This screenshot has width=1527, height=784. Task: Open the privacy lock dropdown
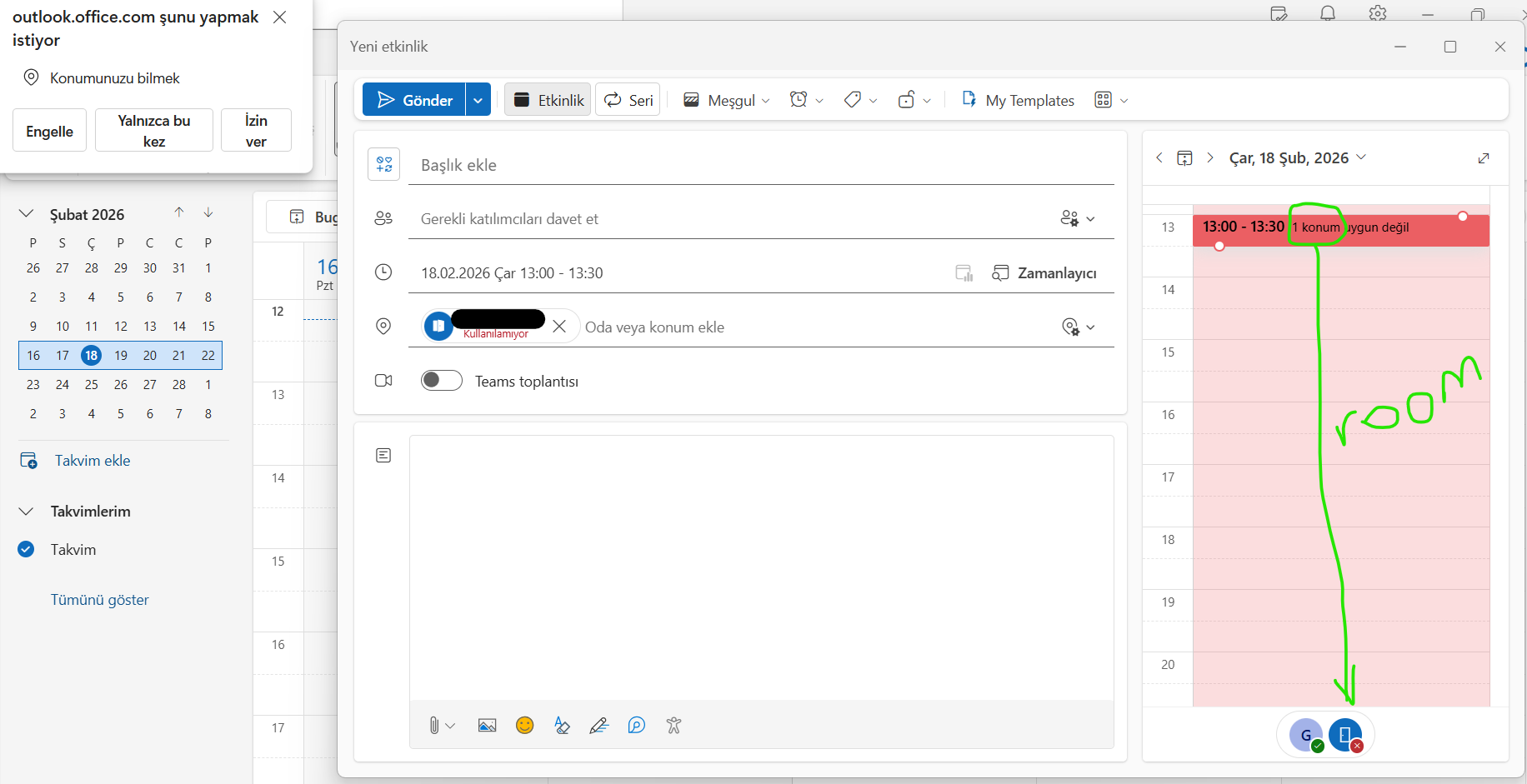914,100
